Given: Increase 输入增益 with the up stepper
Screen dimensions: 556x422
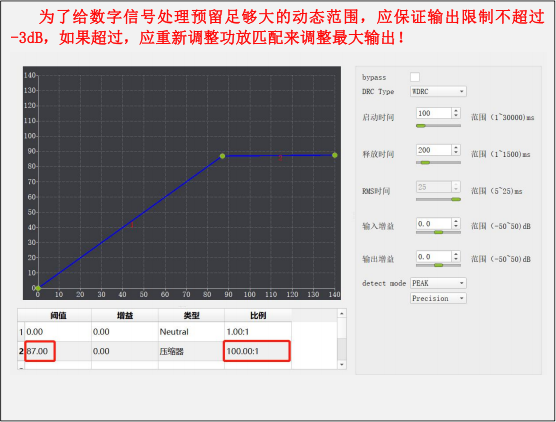Looking at the screenshot, I should (x=456, y=221).
